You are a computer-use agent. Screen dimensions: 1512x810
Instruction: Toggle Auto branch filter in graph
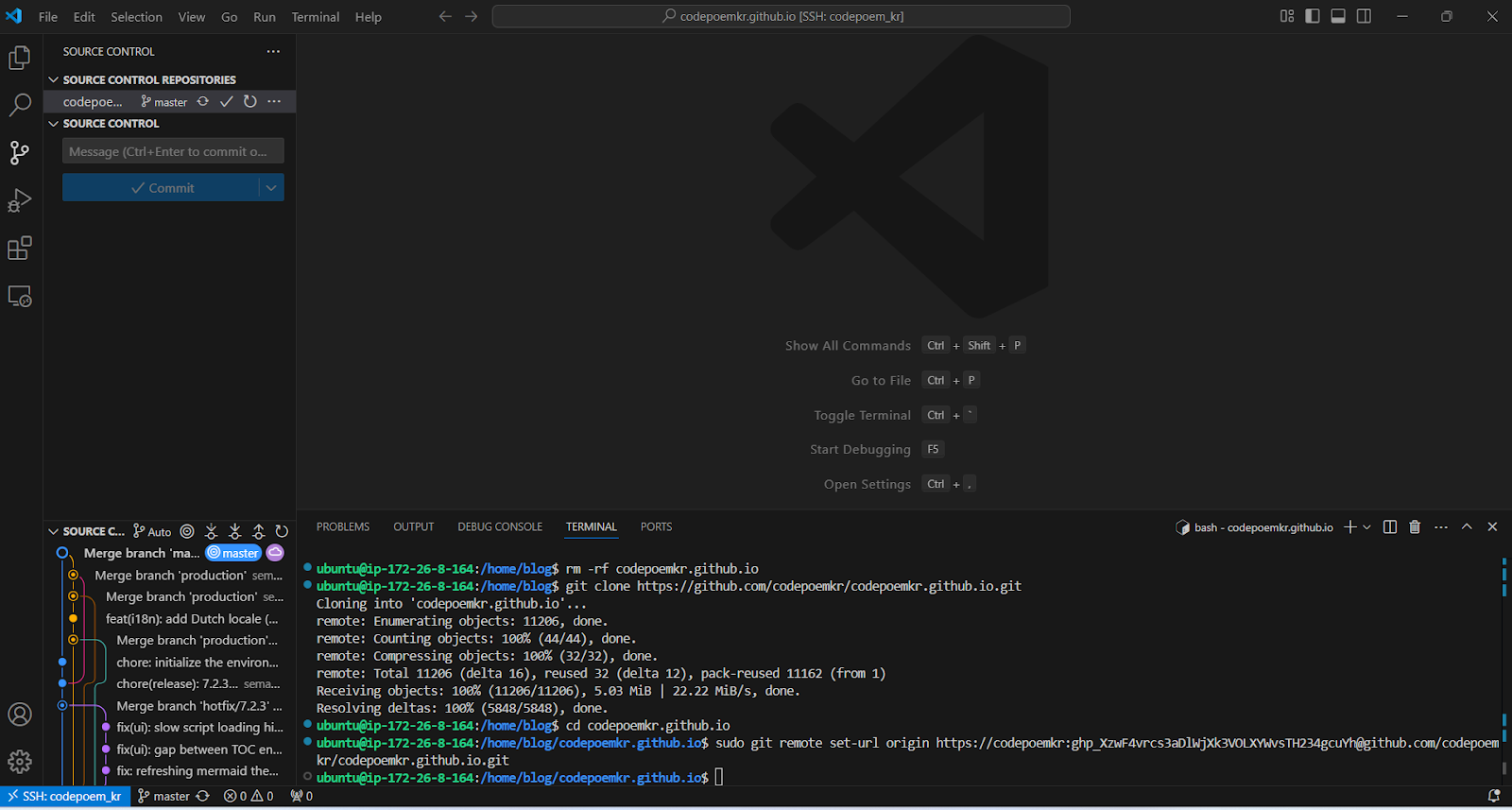coord(152,531)
